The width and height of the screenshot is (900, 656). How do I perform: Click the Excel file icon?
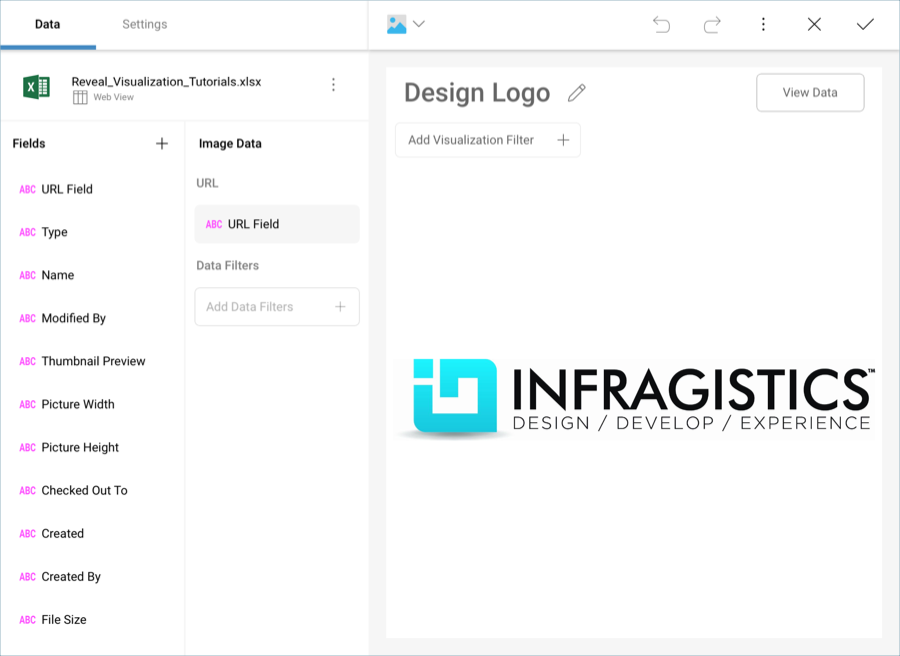37,87
